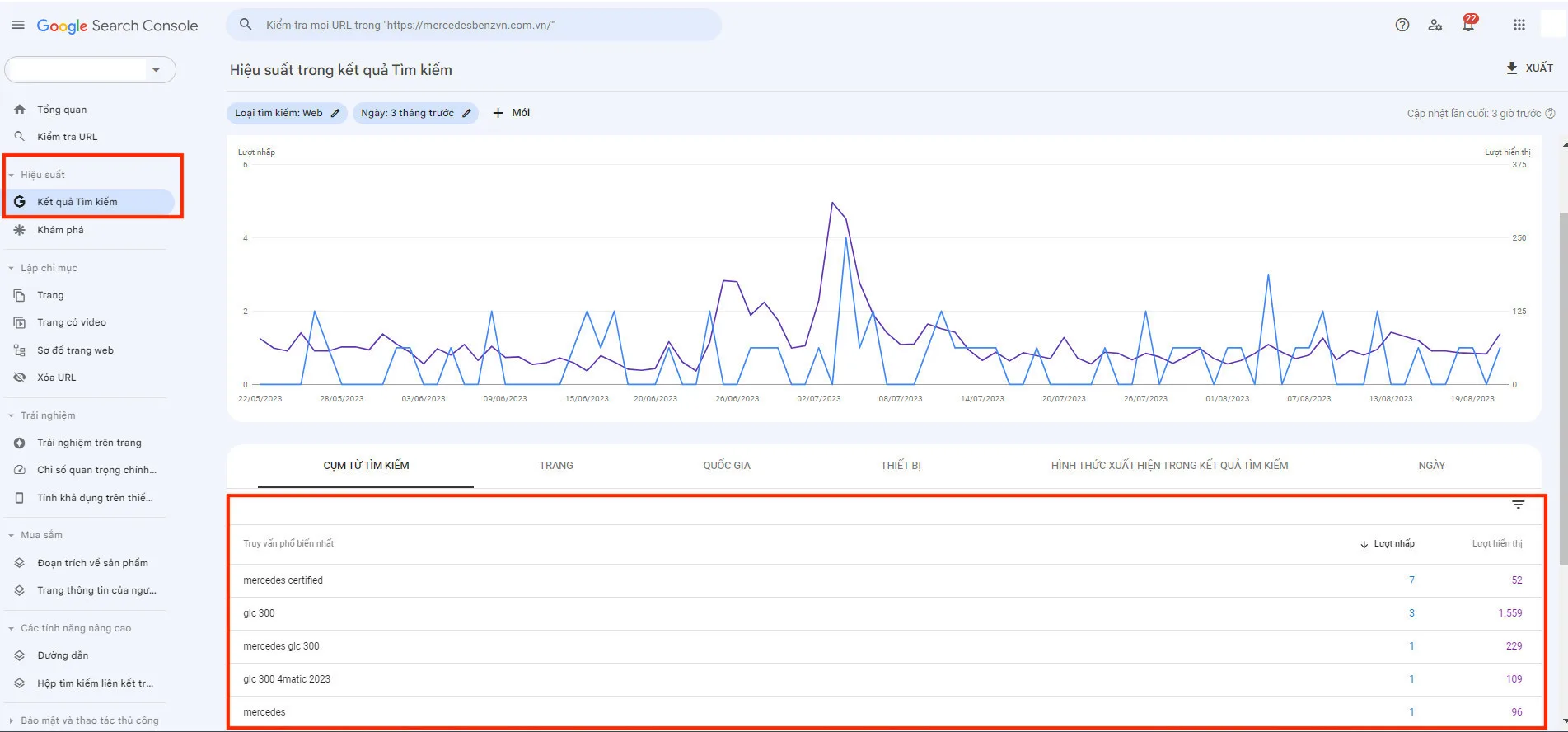
Task: Switch to the THIẾT BỊ tab
Action: click(x=901, y=466)
